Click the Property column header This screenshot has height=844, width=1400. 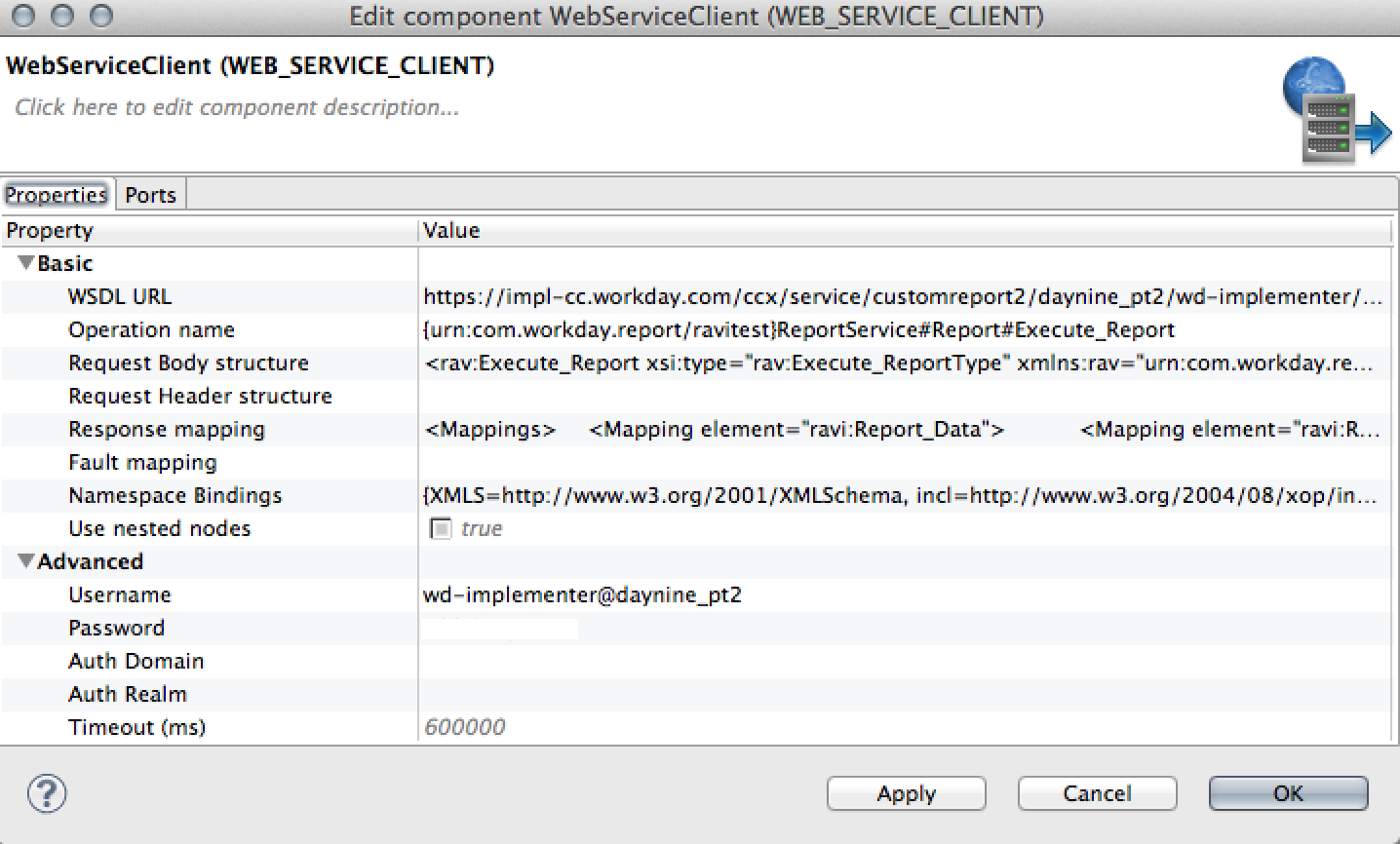click(210, 231)
